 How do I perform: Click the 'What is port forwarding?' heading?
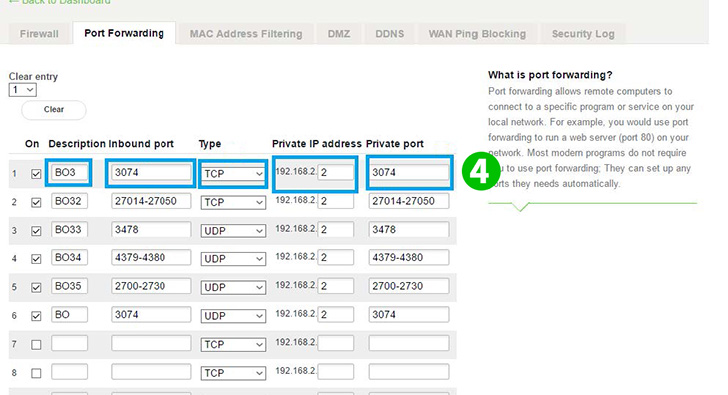(550, 75)
